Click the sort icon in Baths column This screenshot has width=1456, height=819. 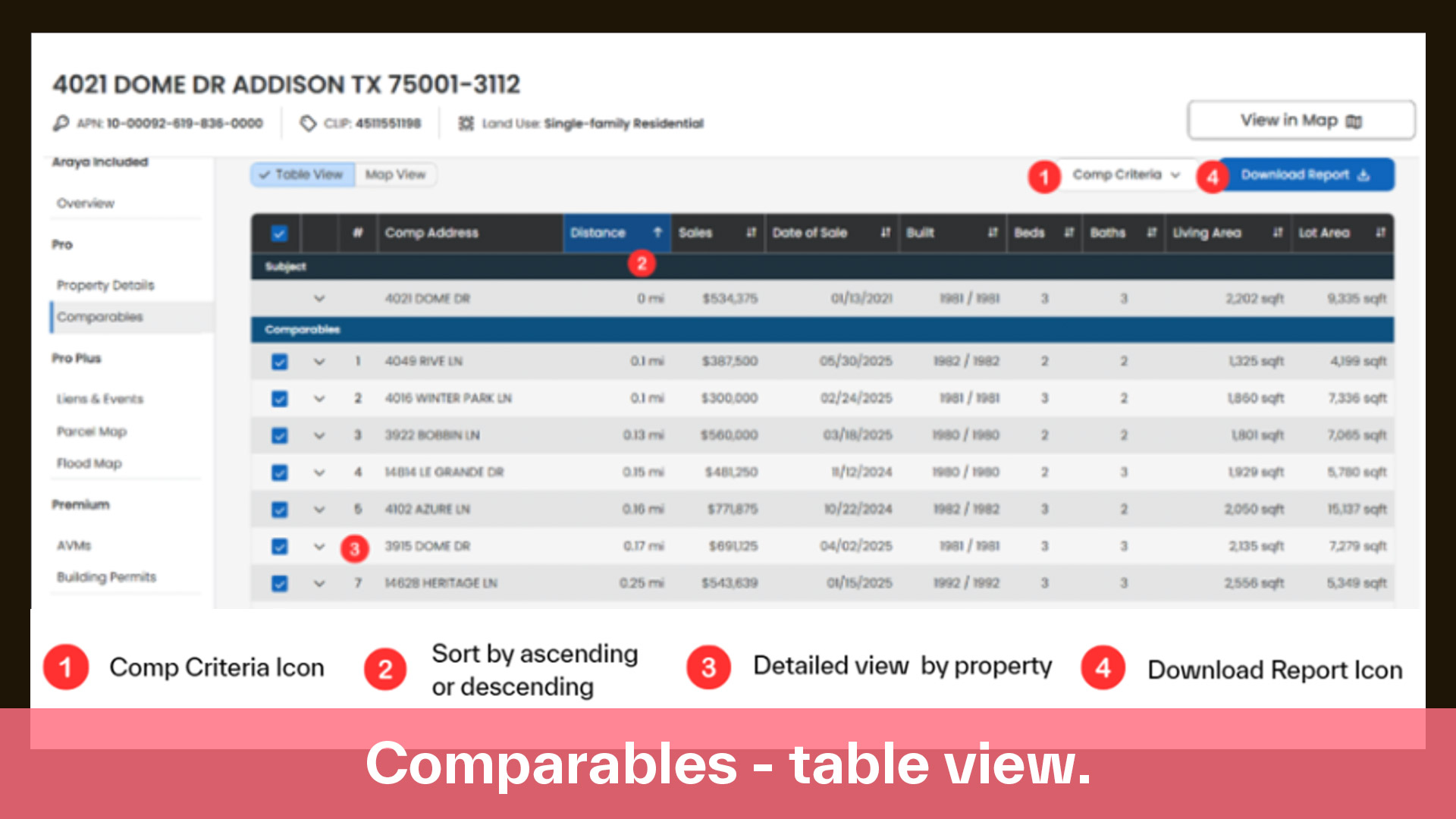1151,233
